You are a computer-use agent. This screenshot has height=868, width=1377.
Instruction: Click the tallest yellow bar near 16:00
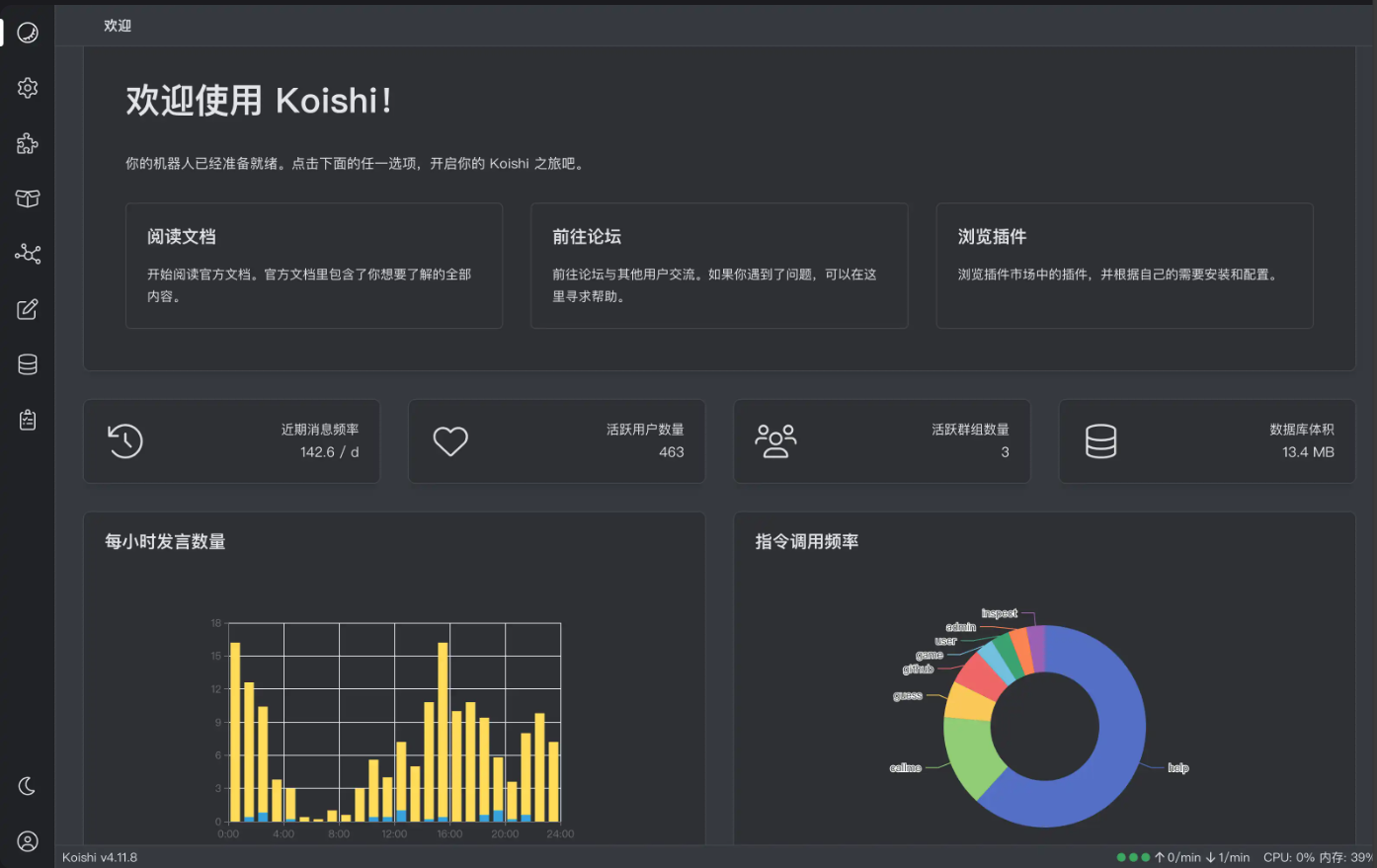pos(444,730)
